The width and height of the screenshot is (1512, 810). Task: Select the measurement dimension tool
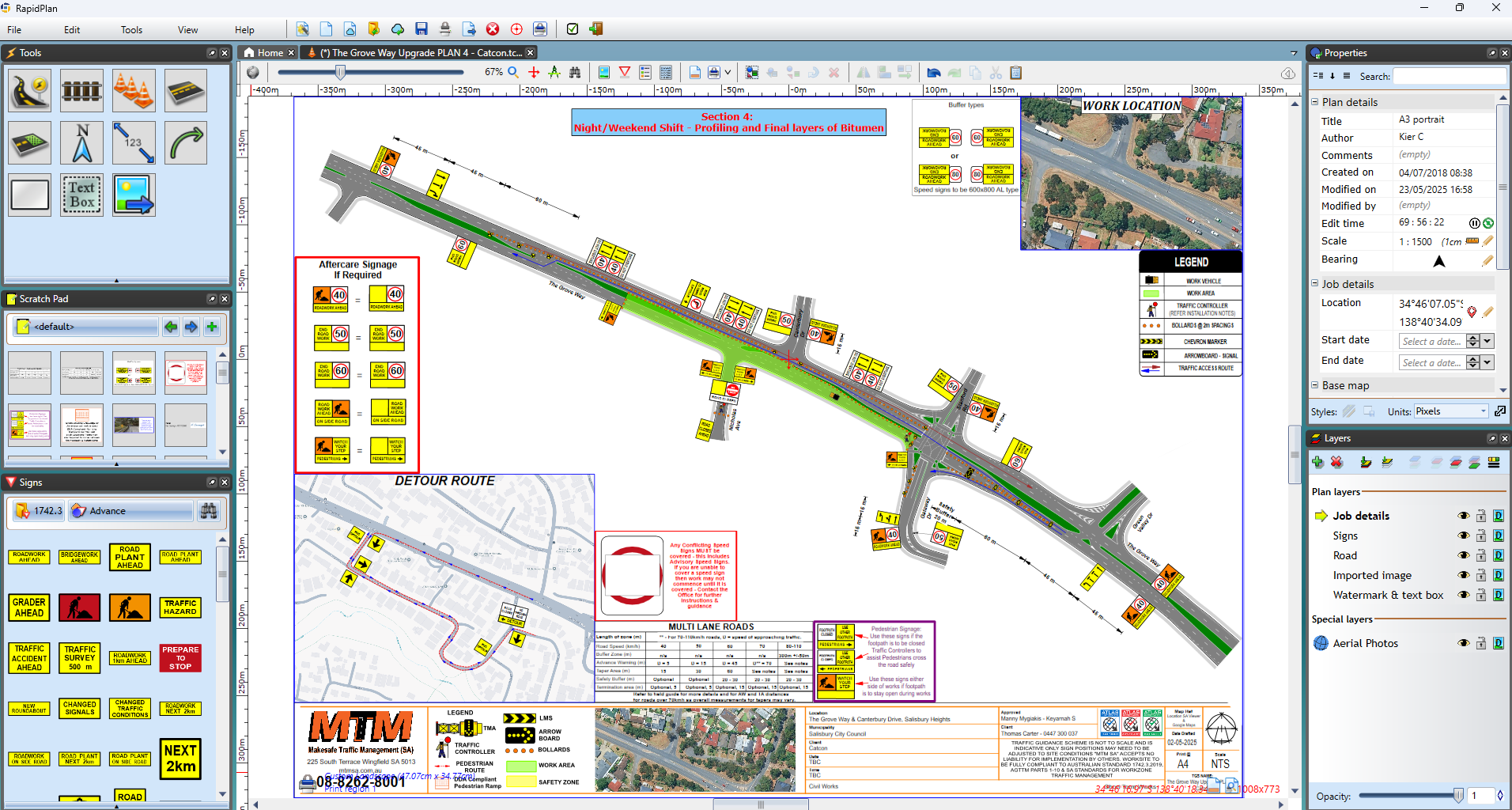click(134, 143)
